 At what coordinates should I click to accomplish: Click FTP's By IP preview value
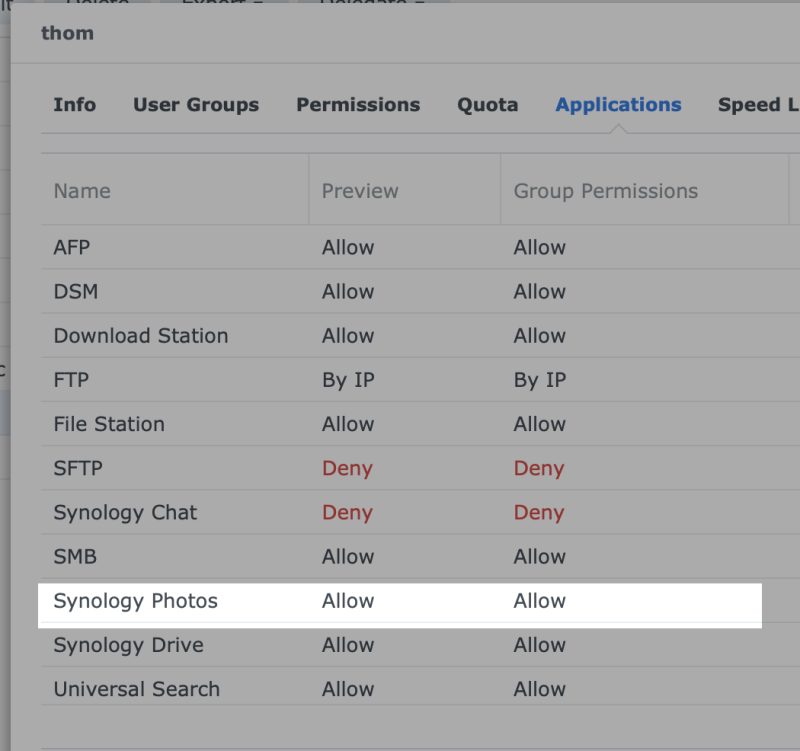point(348,381)
